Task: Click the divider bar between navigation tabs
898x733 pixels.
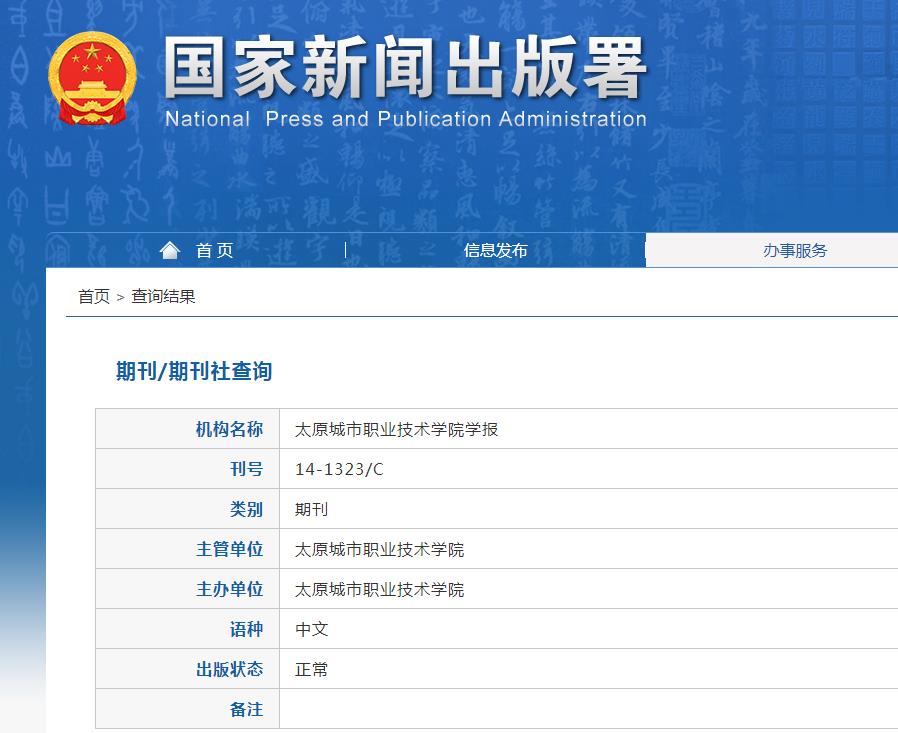Action: click(x=345, y=250)
